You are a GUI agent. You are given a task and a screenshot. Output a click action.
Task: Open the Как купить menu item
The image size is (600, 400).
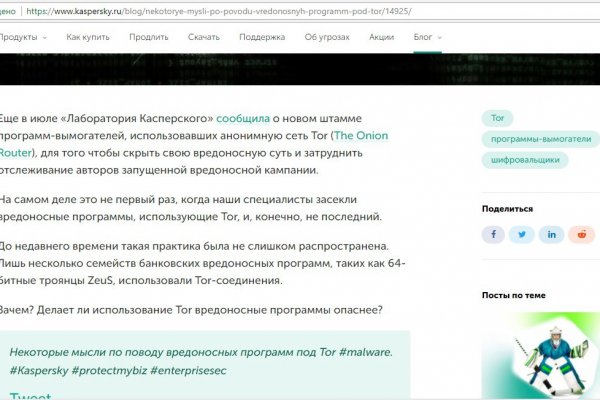(89, 37)
